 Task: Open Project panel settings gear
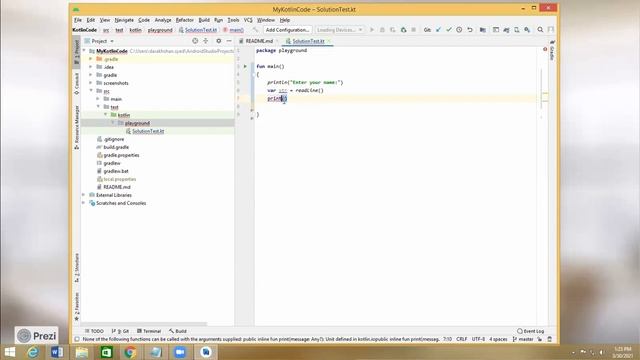219,41
